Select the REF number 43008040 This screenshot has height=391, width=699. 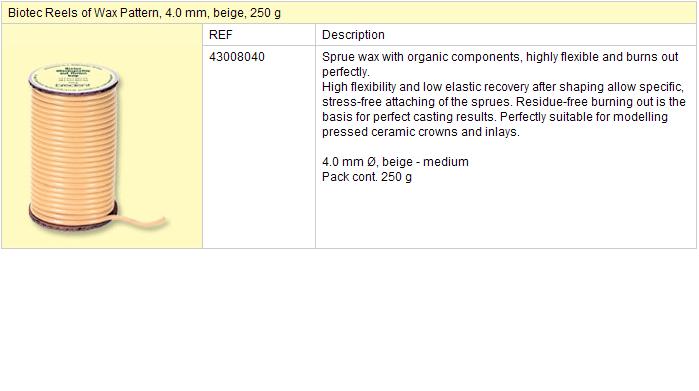tap(237, 57)
